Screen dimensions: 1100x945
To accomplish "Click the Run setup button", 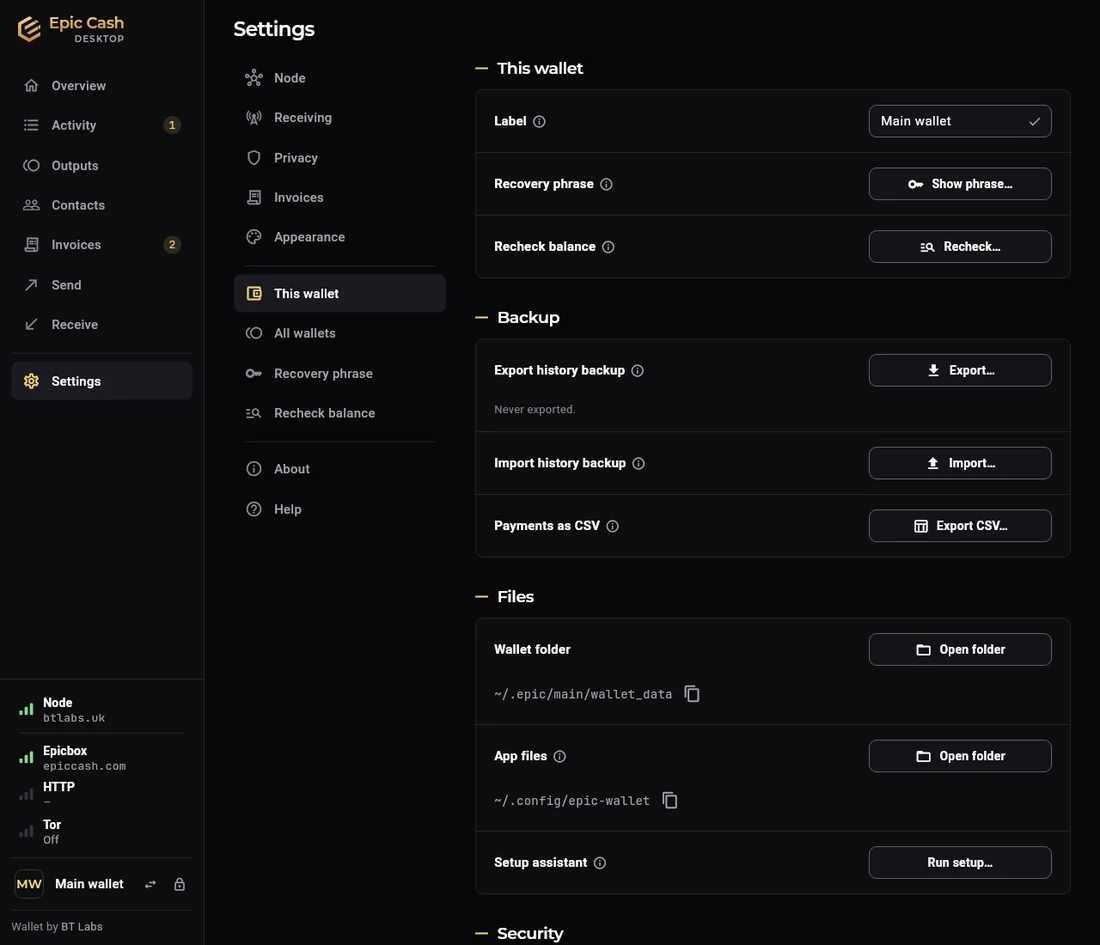I will pos(960,863).
